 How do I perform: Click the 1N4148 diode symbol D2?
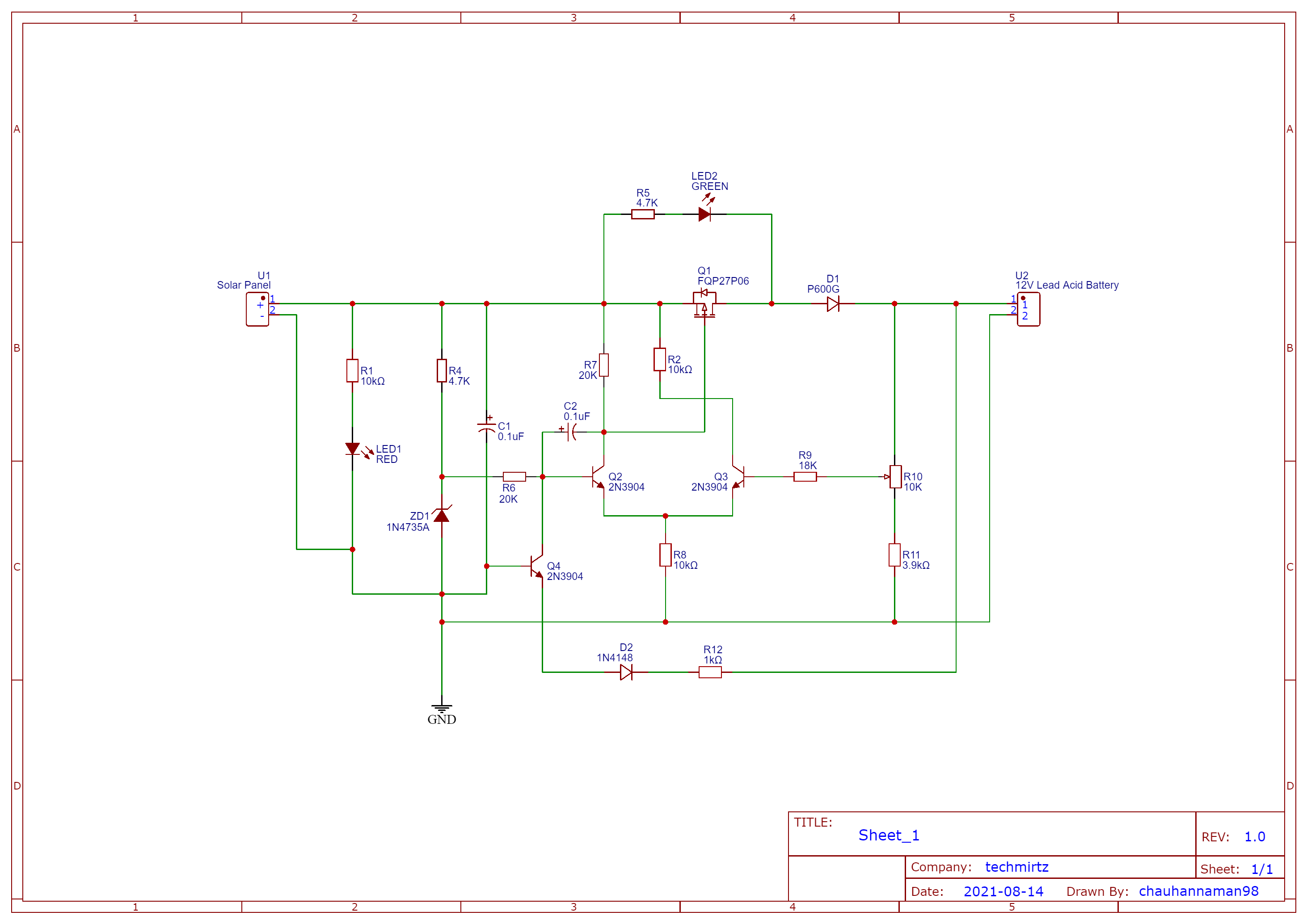[626, 672]
